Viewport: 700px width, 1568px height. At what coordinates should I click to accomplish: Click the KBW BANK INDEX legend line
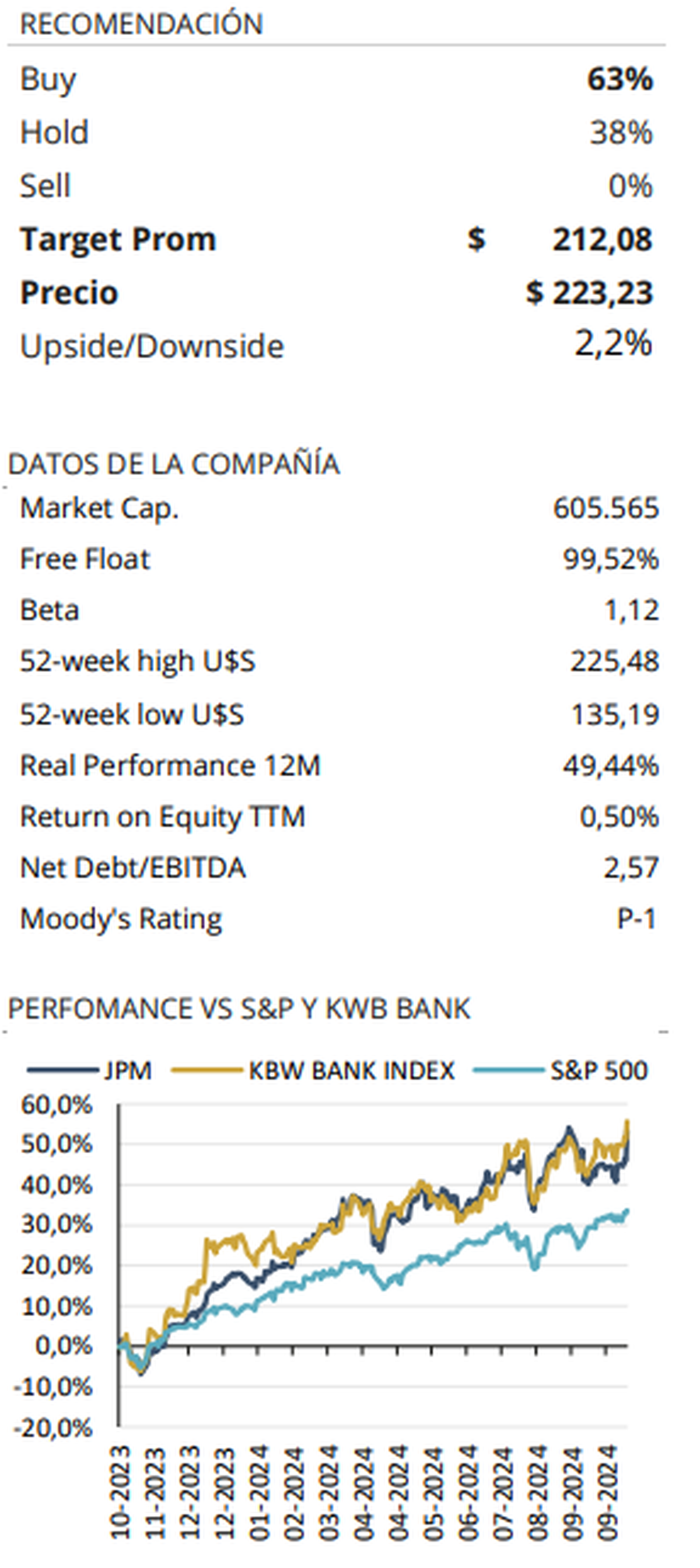click(x=207, y=1069)
